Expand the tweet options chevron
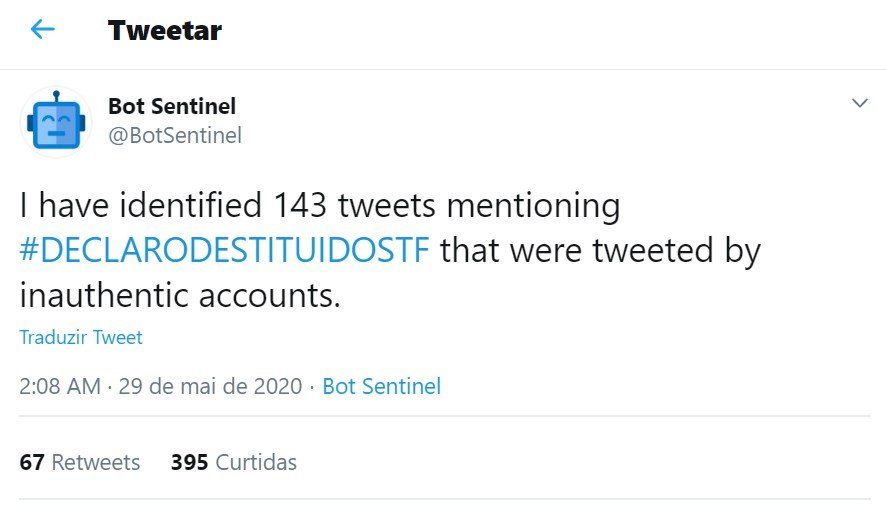886x506 pixels. (859, 103)
